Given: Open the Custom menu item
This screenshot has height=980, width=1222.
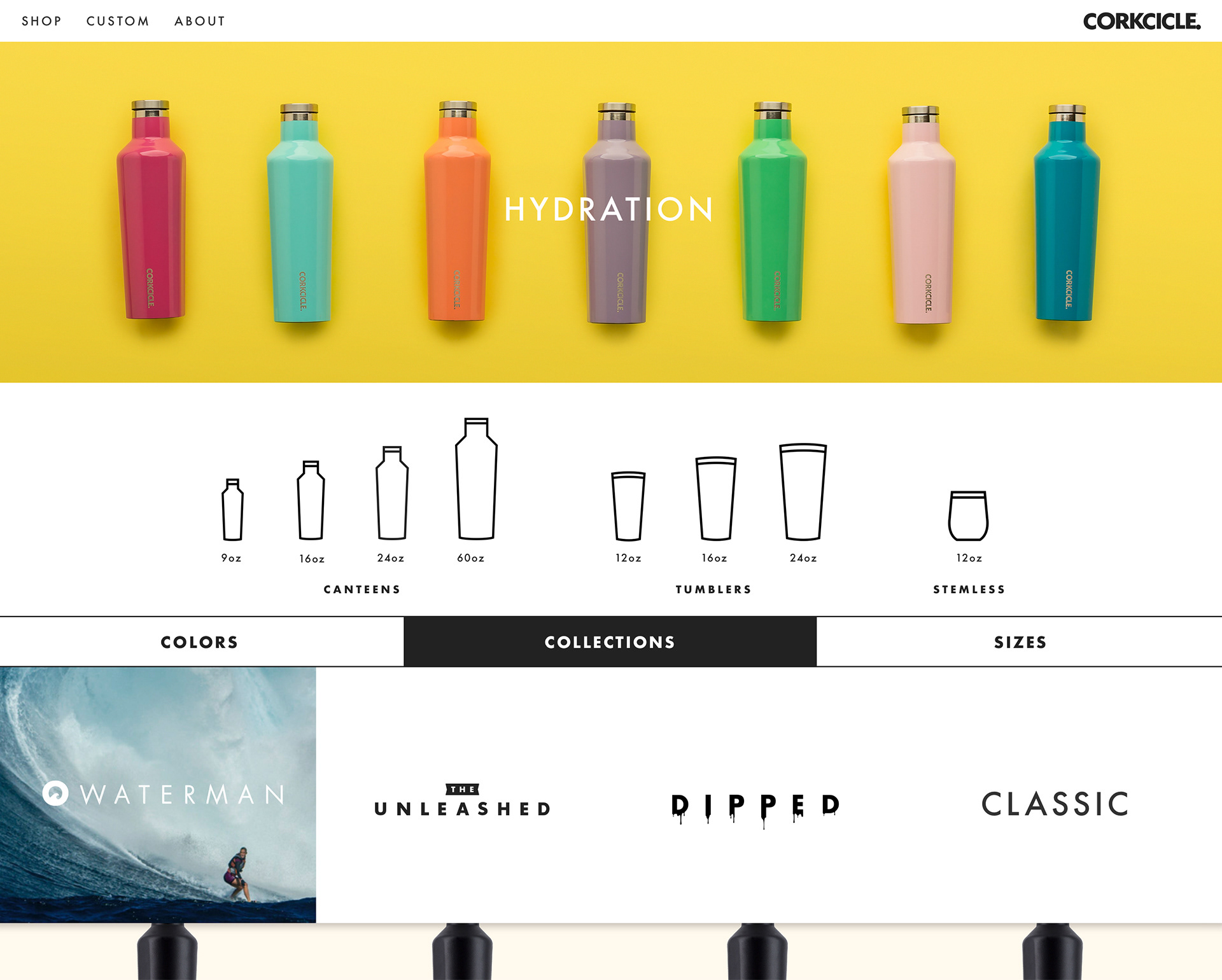Looking at the screenshot, I should coord(118,21).
